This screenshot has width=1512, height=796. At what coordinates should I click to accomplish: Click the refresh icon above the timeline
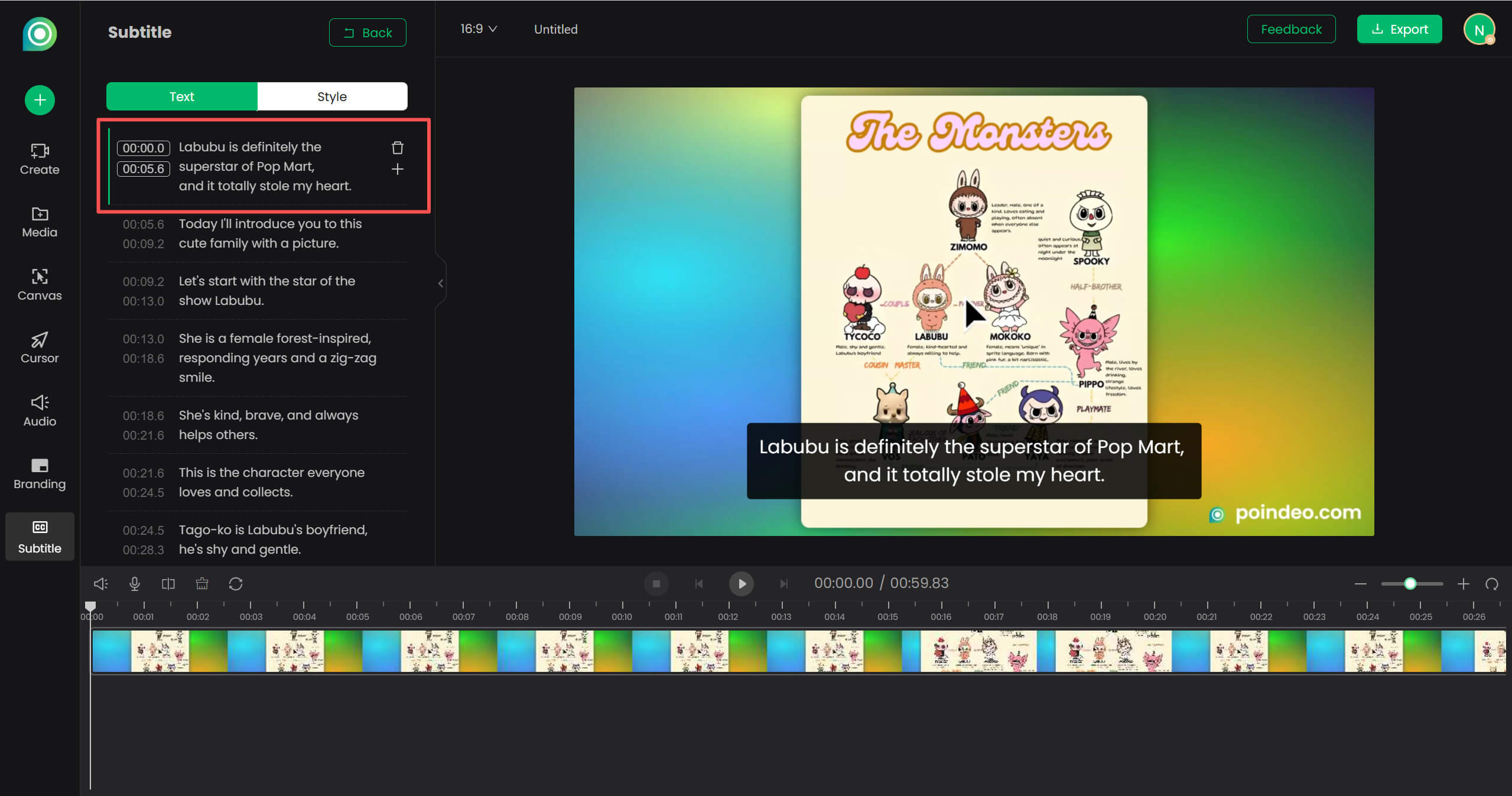pos(236,583)
